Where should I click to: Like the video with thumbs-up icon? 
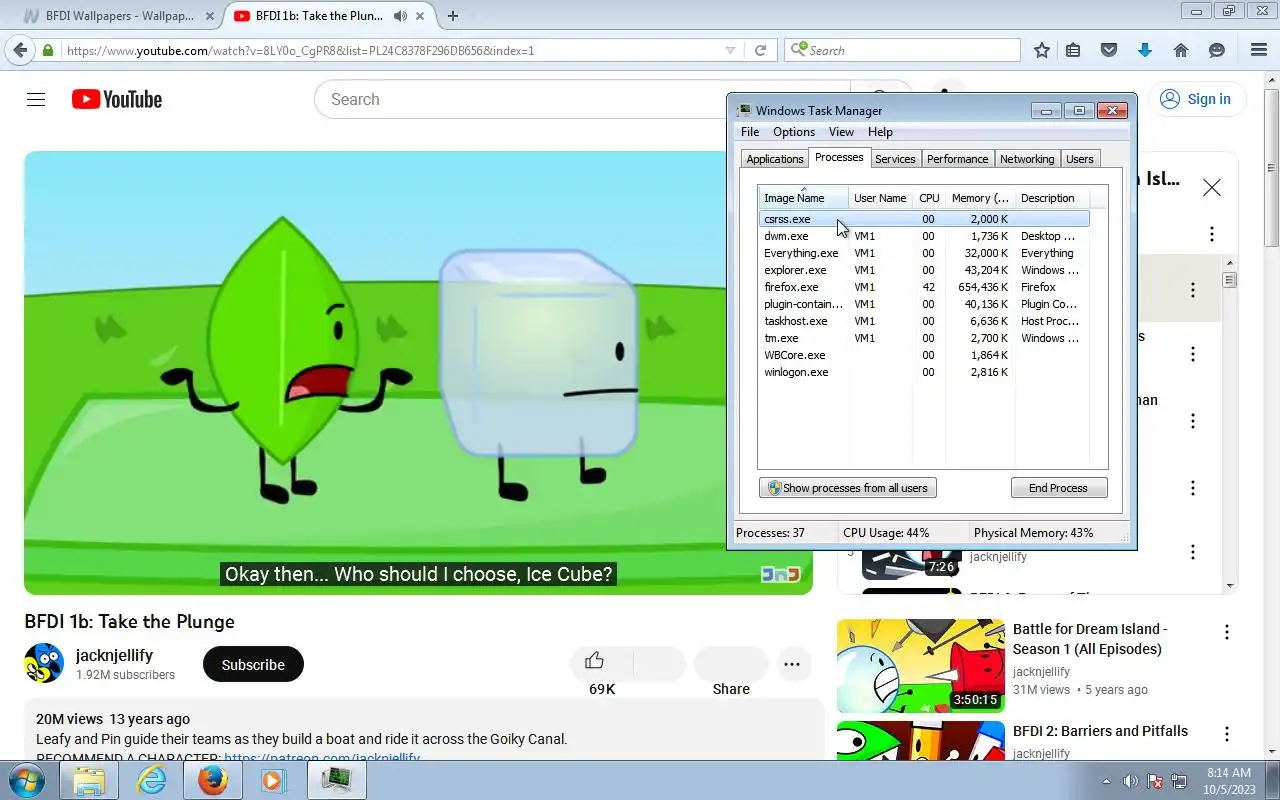(595, 660)
